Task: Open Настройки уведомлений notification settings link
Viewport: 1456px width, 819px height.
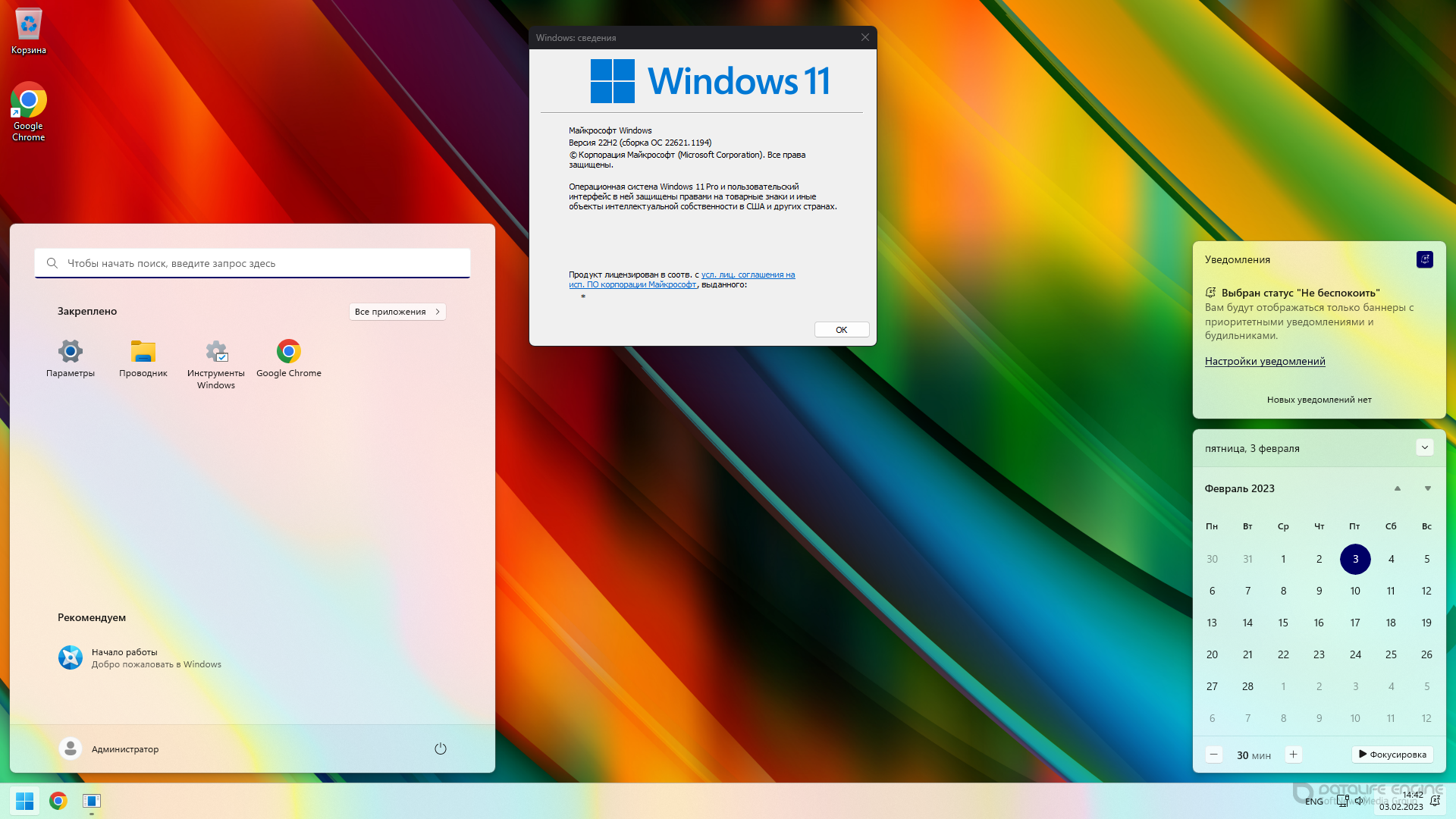Action: pos(1265,361)
